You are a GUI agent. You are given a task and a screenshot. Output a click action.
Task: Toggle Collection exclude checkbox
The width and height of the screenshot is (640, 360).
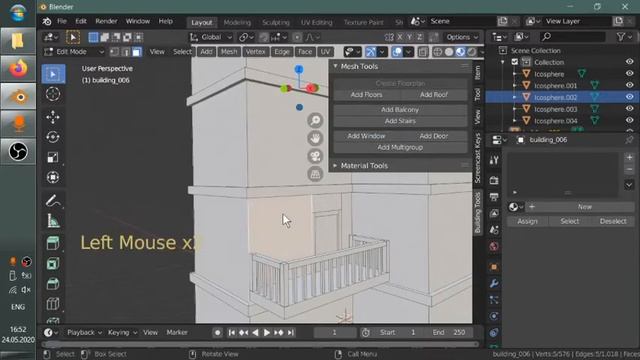click(515, 62)
